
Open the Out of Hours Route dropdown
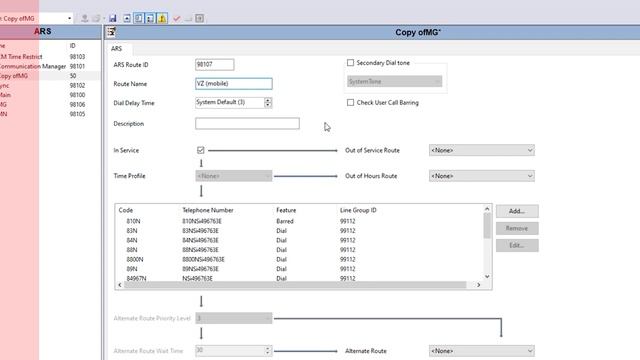click(482, 176)
